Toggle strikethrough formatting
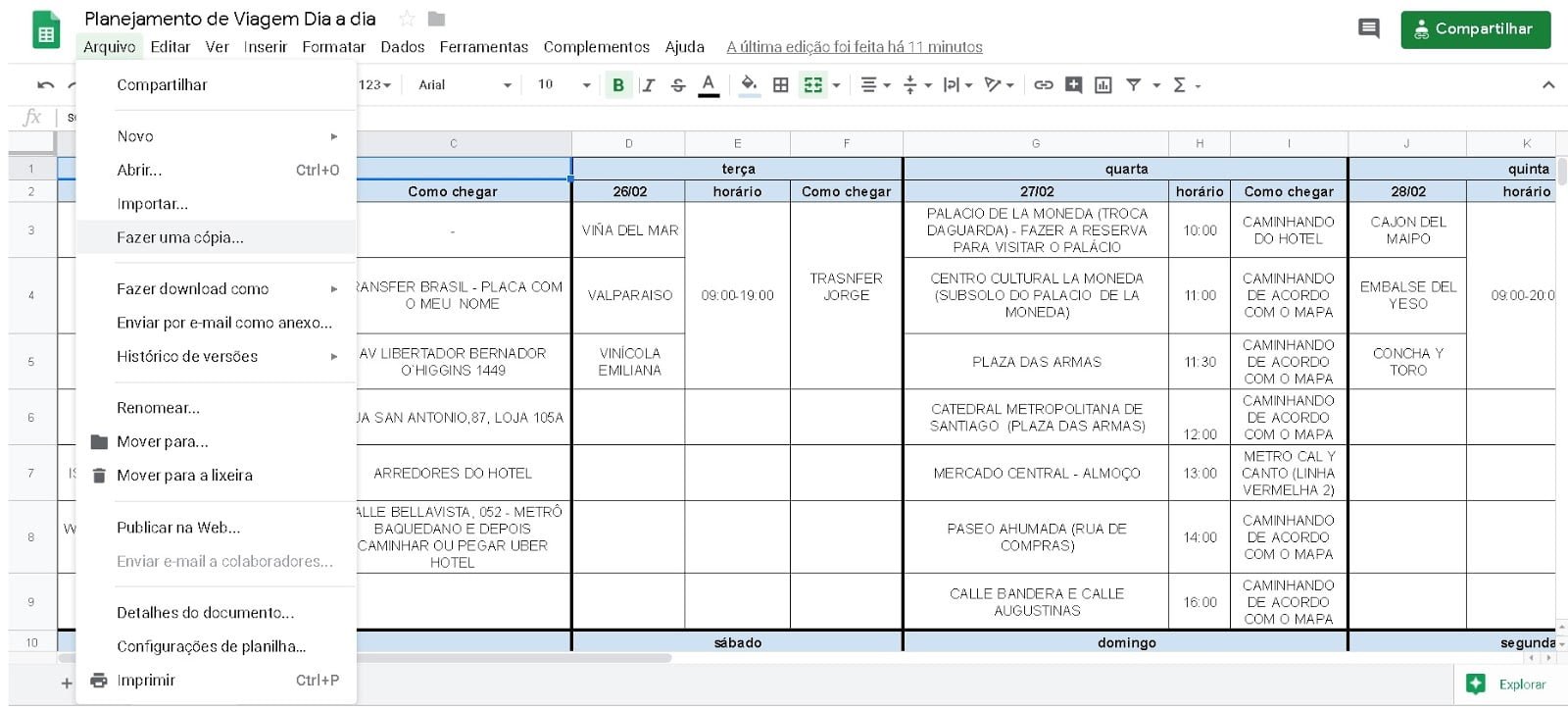 (x=678, y=85)
